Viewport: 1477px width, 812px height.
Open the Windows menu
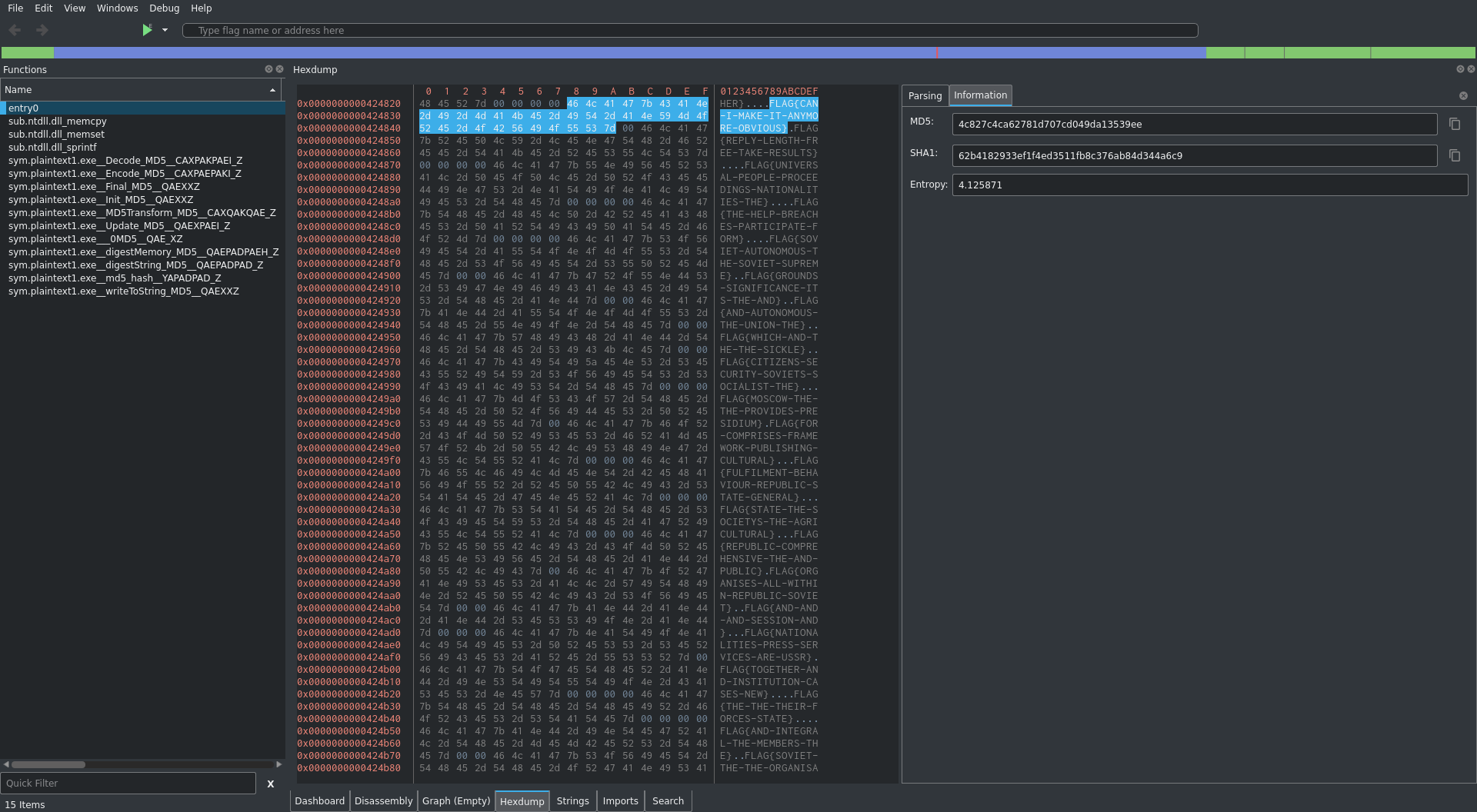pos(118,8)
